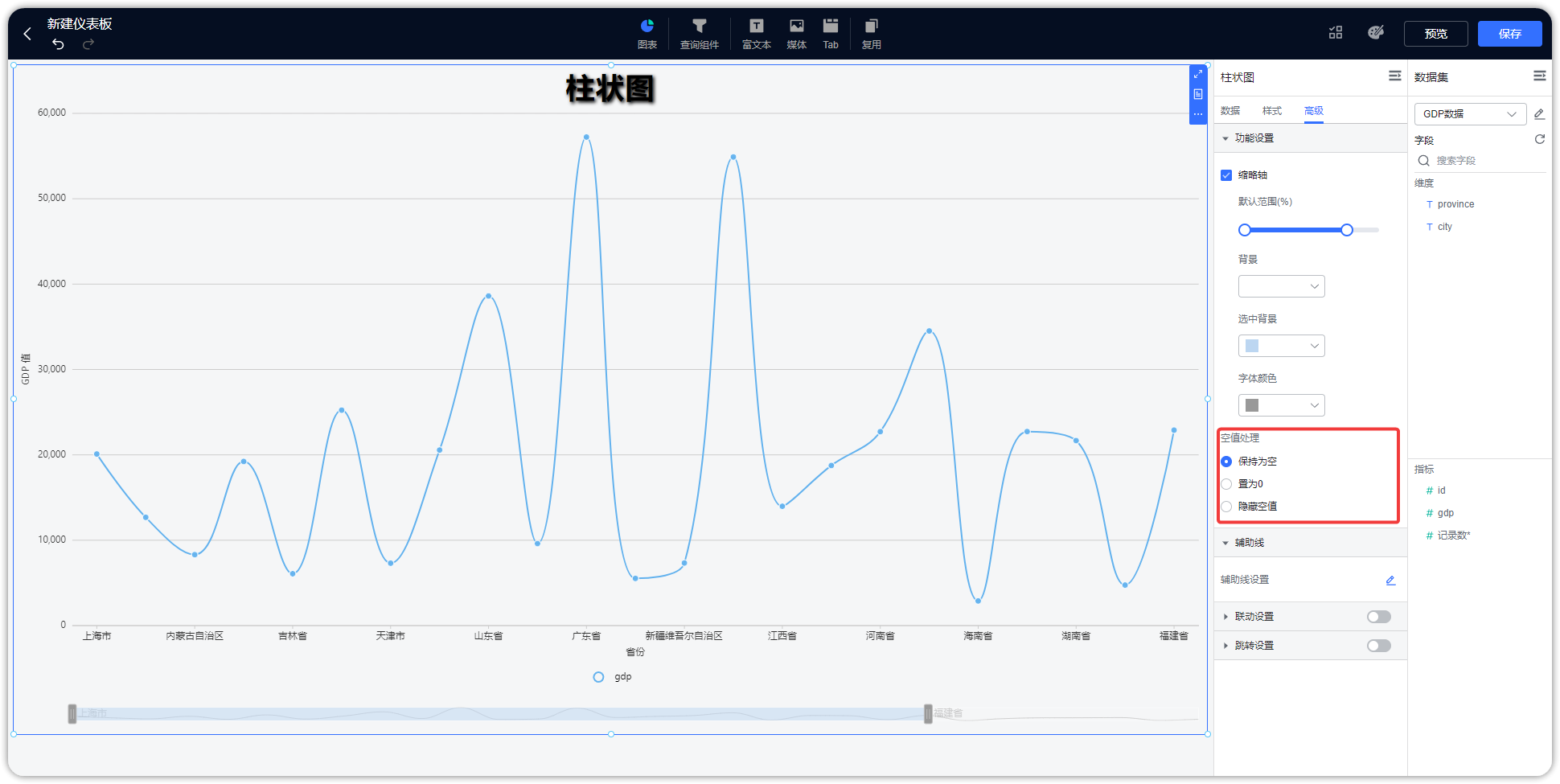
Task: Collapse the 柱状图 panel menu icon
Action: tap(1395, 76)
